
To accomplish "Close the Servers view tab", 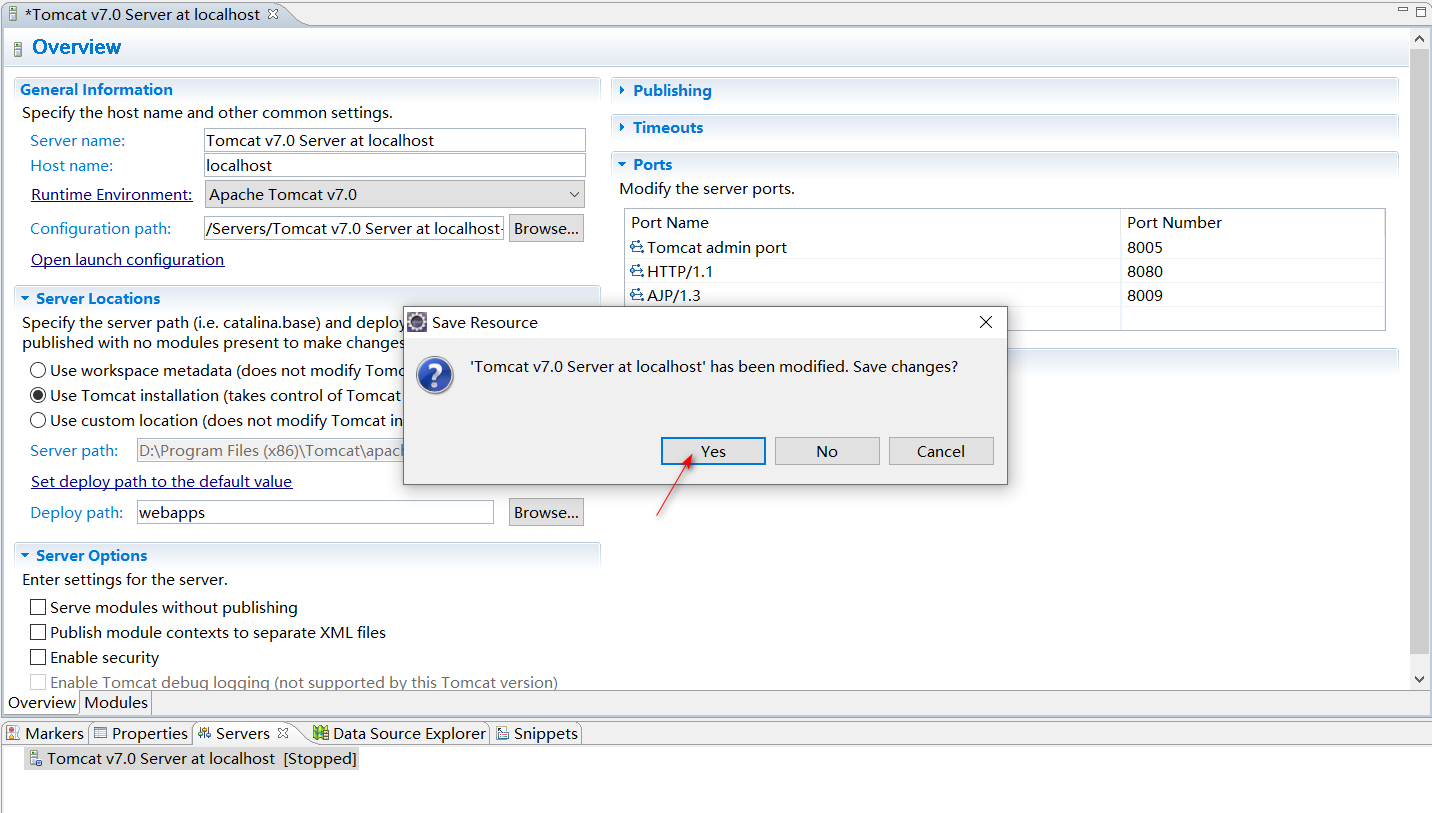I will 283,732.
